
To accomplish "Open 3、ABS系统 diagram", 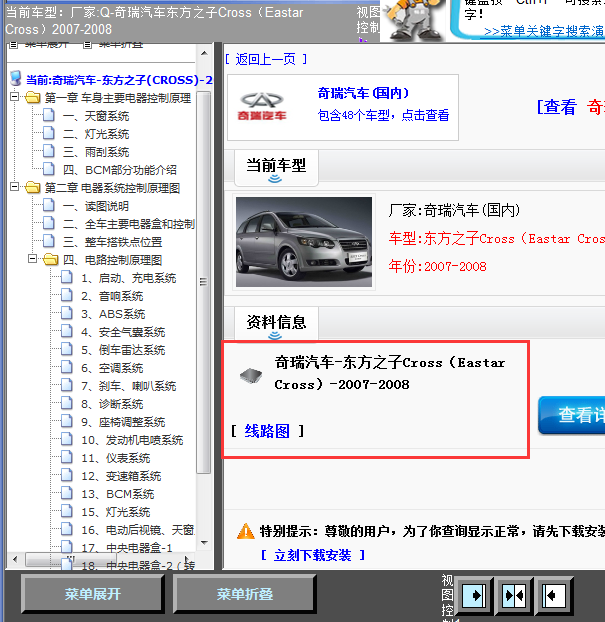I will [113, 314].
